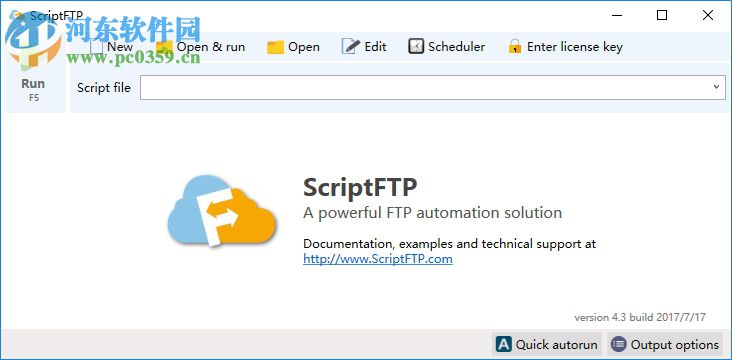Viewport: 732px width, 360px height.
Task: Click the ScriptFTP heading text
Action: [x=360, y=188]
